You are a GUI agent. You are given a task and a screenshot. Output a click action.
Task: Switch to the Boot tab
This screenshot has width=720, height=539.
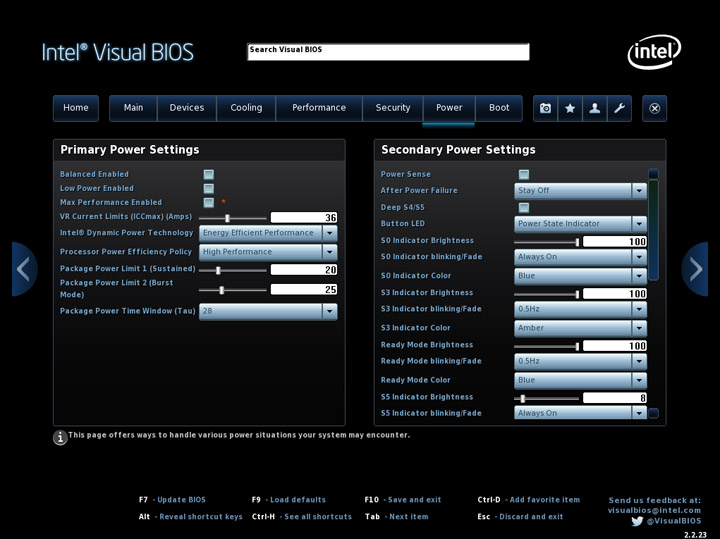[x=499, y=108]
